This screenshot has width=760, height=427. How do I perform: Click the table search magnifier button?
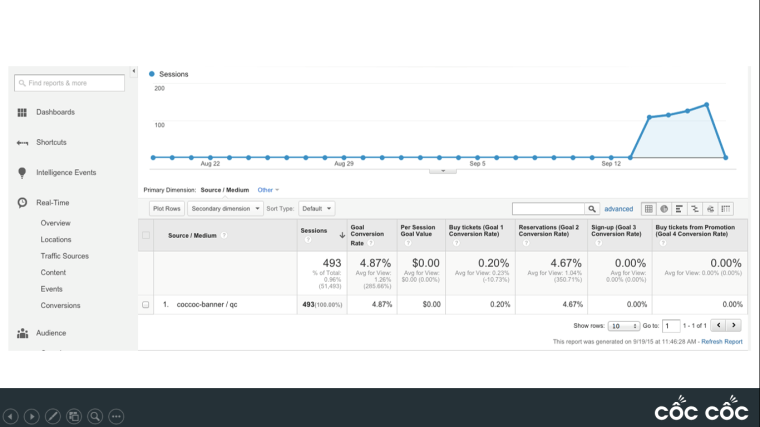pyautogui.click(x=592, y=209)
